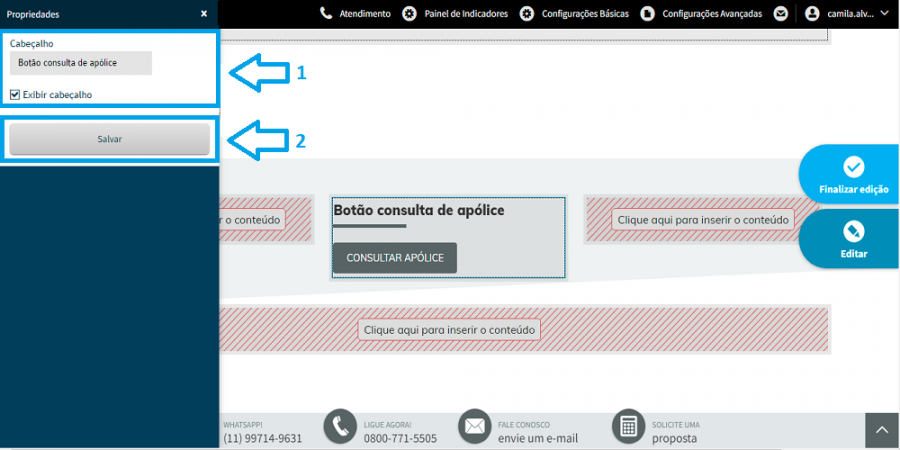
Task: Open Atendimento phone icon
Action: tap(326, 13)
